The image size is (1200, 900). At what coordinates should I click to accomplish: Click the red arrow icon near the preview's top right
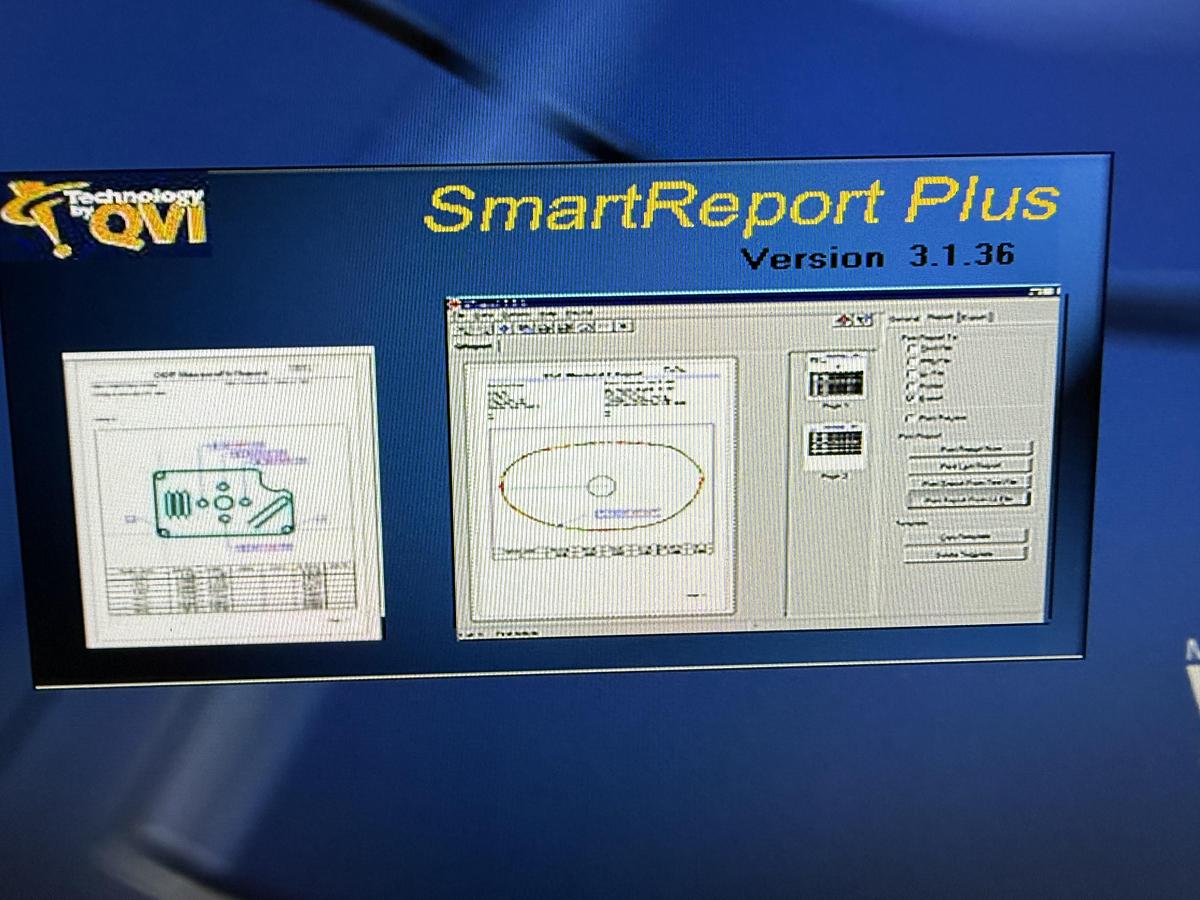click(842, 318)
